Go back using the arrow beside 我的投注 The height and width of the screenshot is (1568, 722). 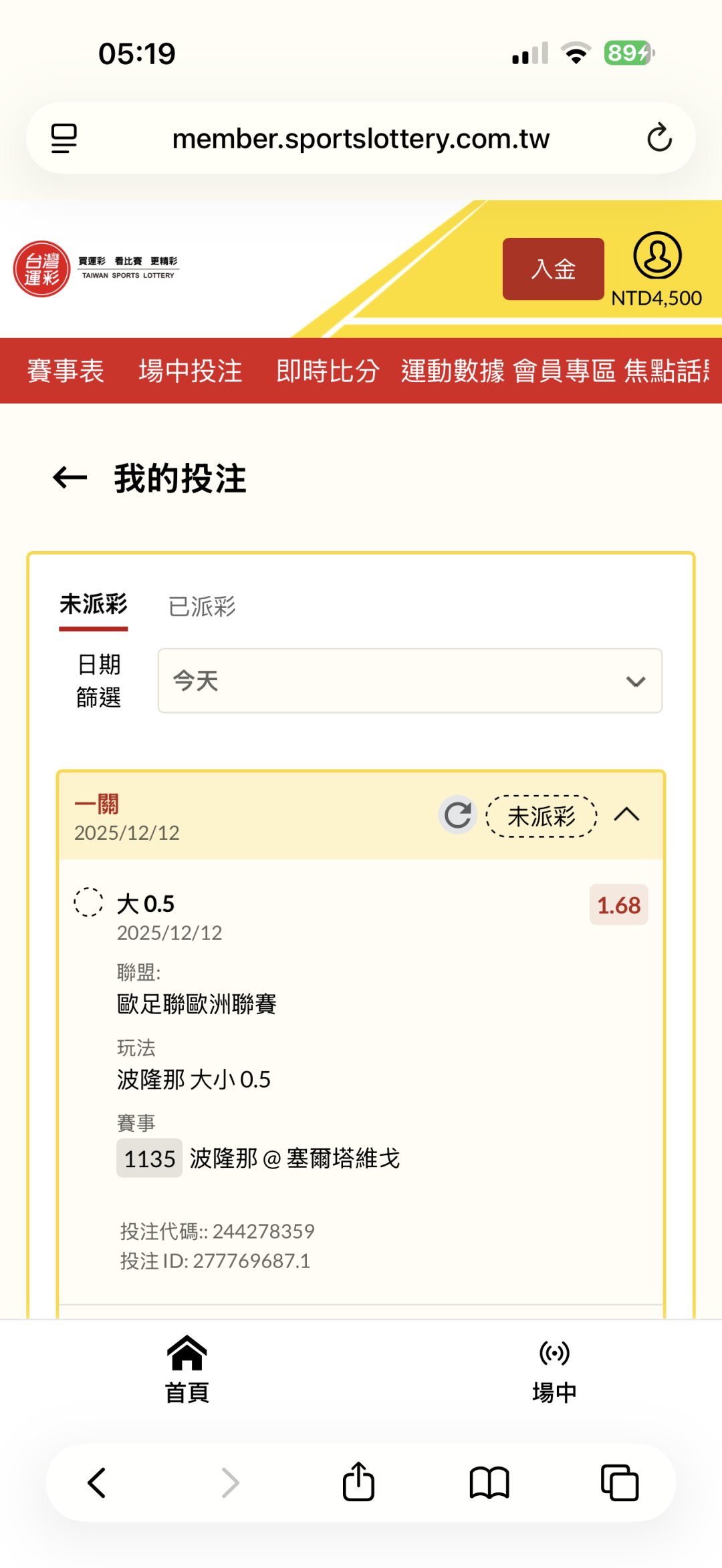(x=70, y=478)
